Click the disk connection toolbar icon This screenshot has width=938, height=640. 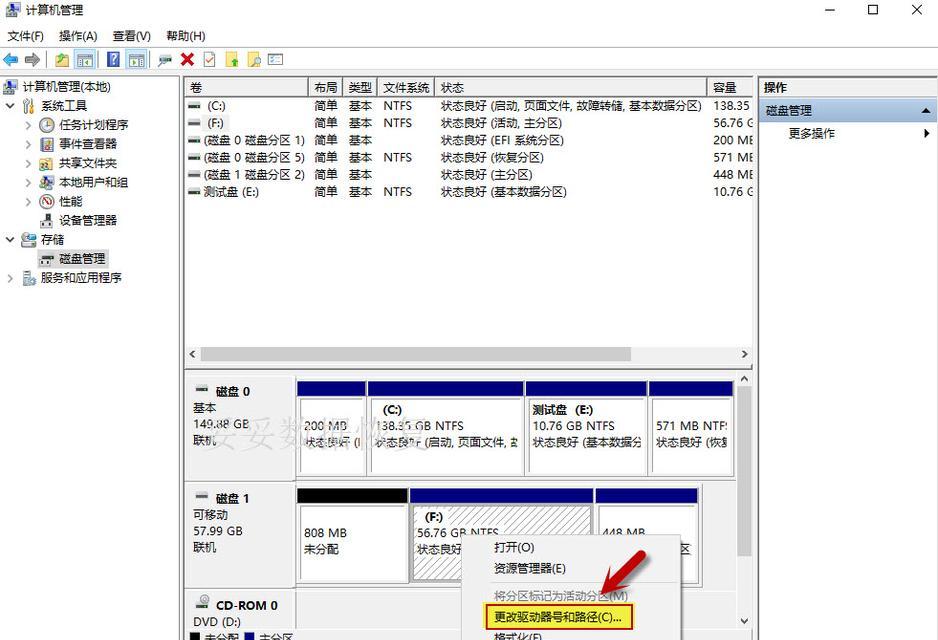[x=165, y=60]
